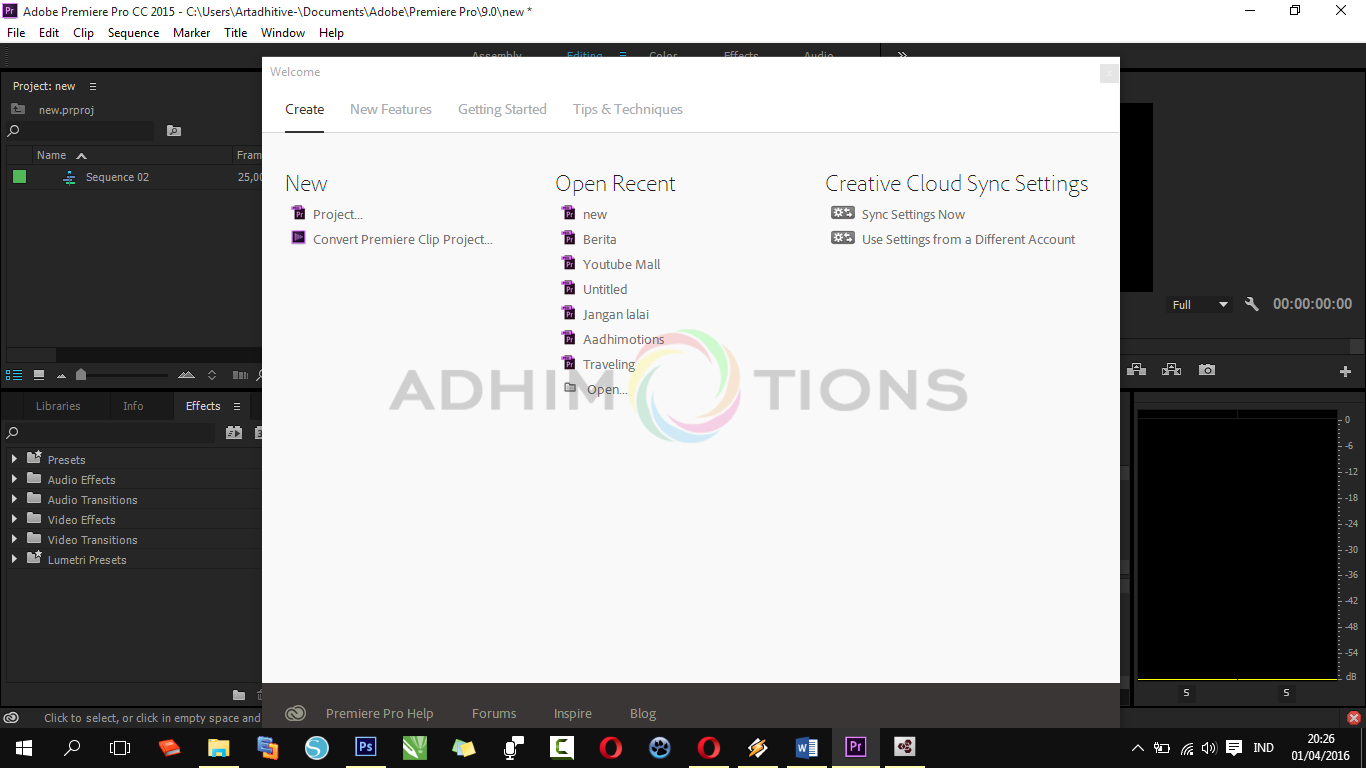Click the red error icon in status bar

(1354, 718)
